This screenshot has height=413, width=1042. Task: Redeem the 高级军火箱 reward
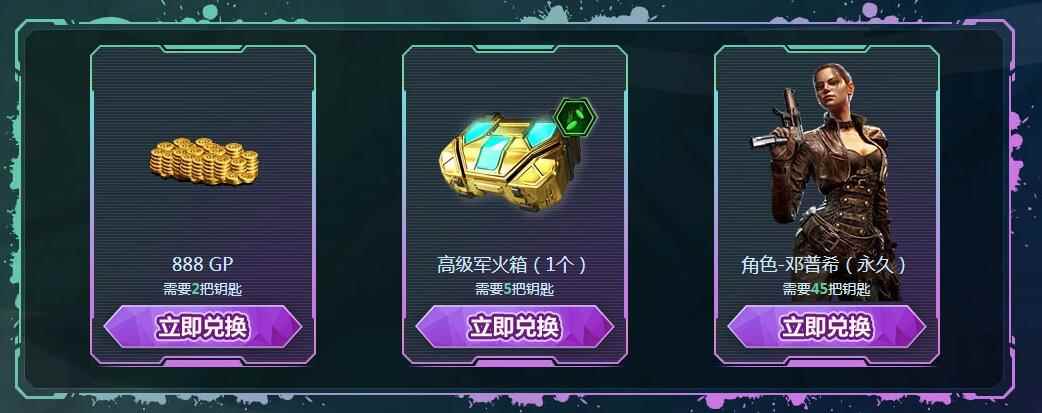pyautogui.click(x=514, y=327)
